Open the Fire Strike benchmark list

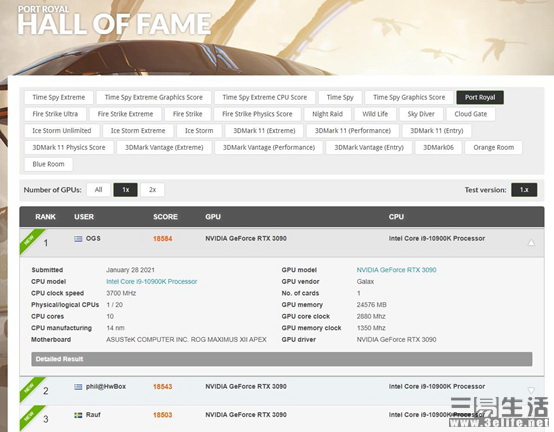pyautogui.click(x=188, y=114)
